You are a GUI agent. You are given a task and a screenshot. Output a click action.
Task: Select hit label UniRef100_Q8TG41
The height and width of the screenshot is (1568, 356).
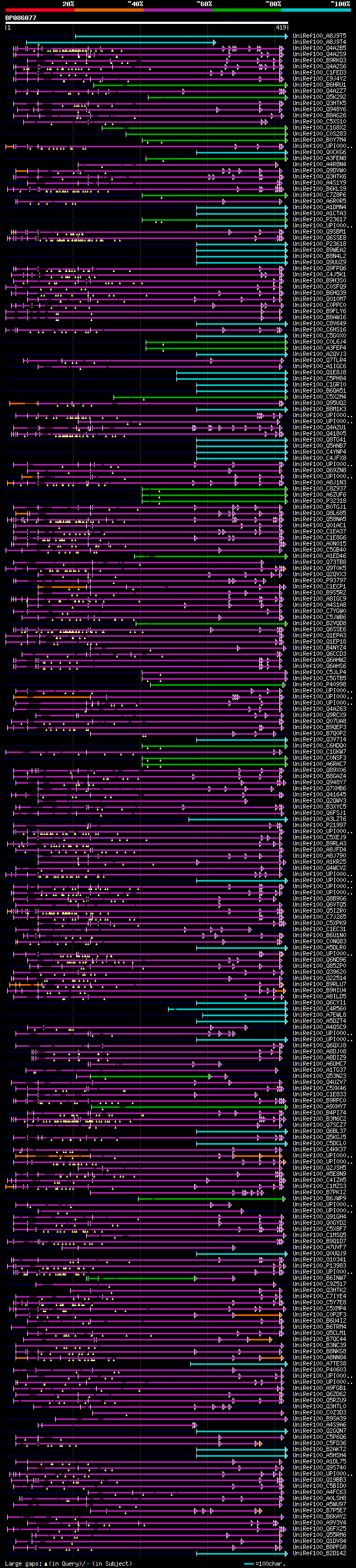pyautogui.click(x=319, y=440)
